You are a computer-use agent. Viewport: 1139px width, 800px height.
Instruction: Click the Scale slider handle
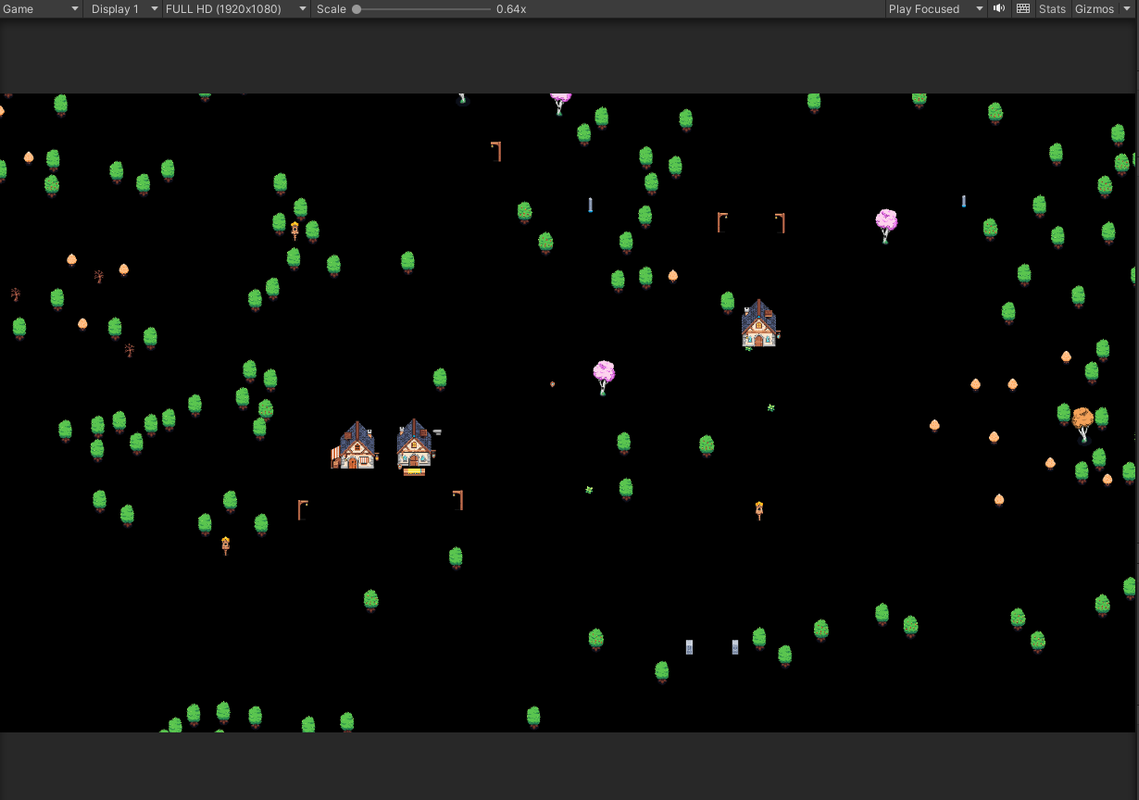tap(357, 9)
